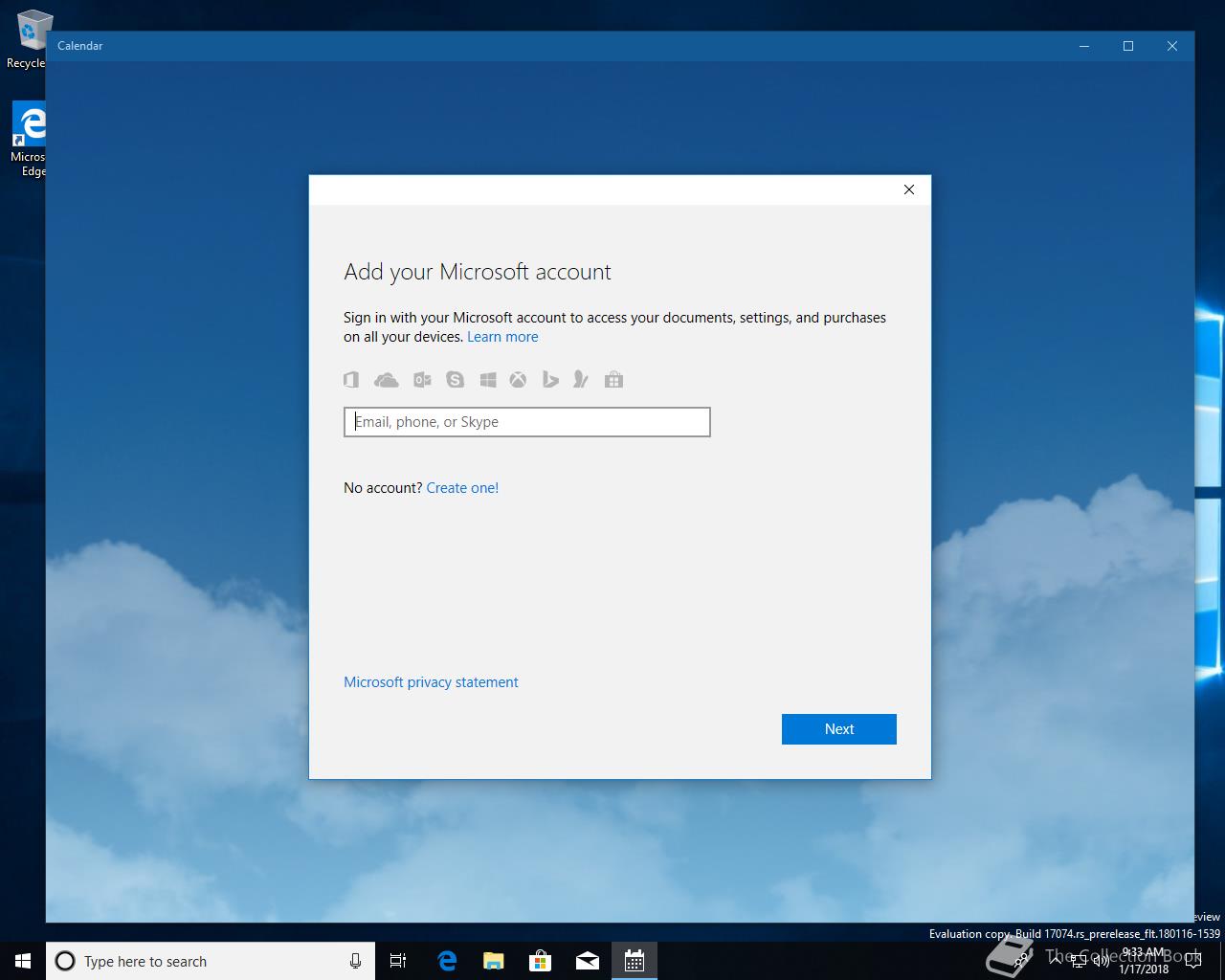Image resolution: width=1225 pixels, height=980 pixels.
Task: Click the Office icon in the services row
Action: point(351,380)
